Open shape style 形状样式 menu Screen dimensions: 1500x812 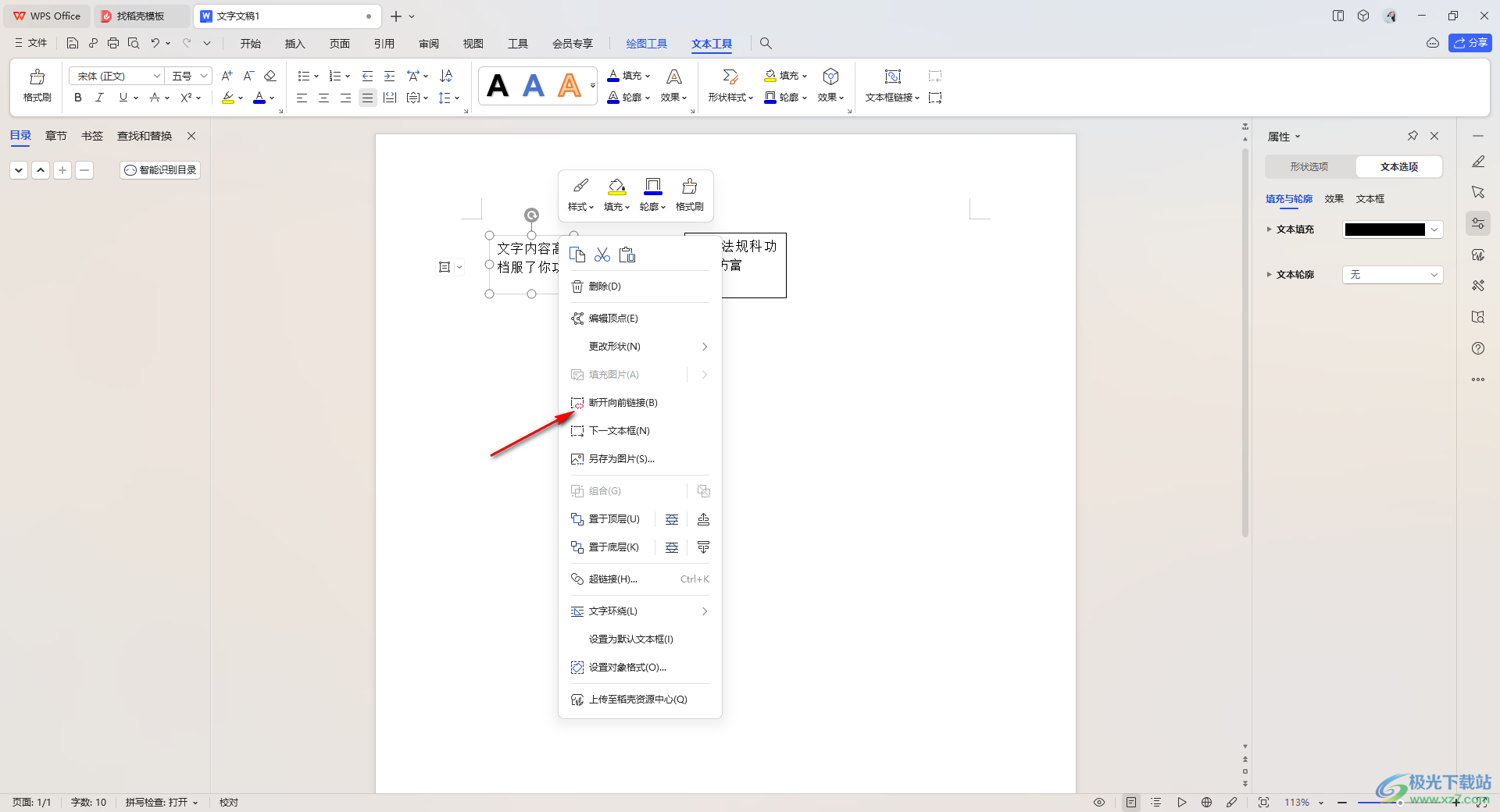730,86
